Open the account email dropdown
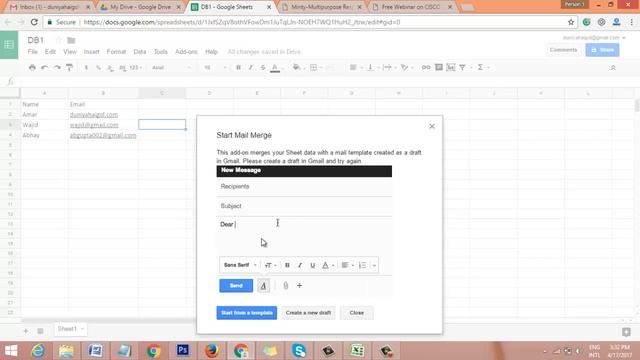The image size is (640, 360). [594, 38]
